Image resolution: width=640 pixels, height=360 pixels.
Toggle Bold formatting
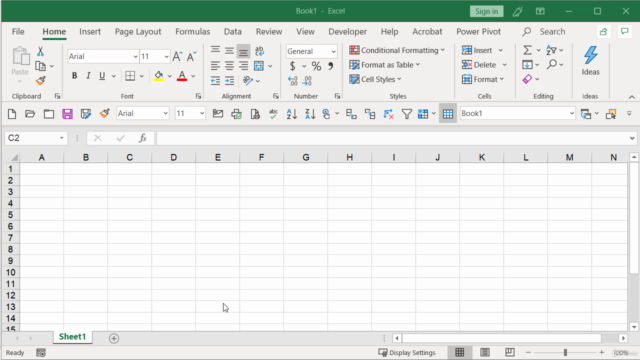tap(74, 76)
